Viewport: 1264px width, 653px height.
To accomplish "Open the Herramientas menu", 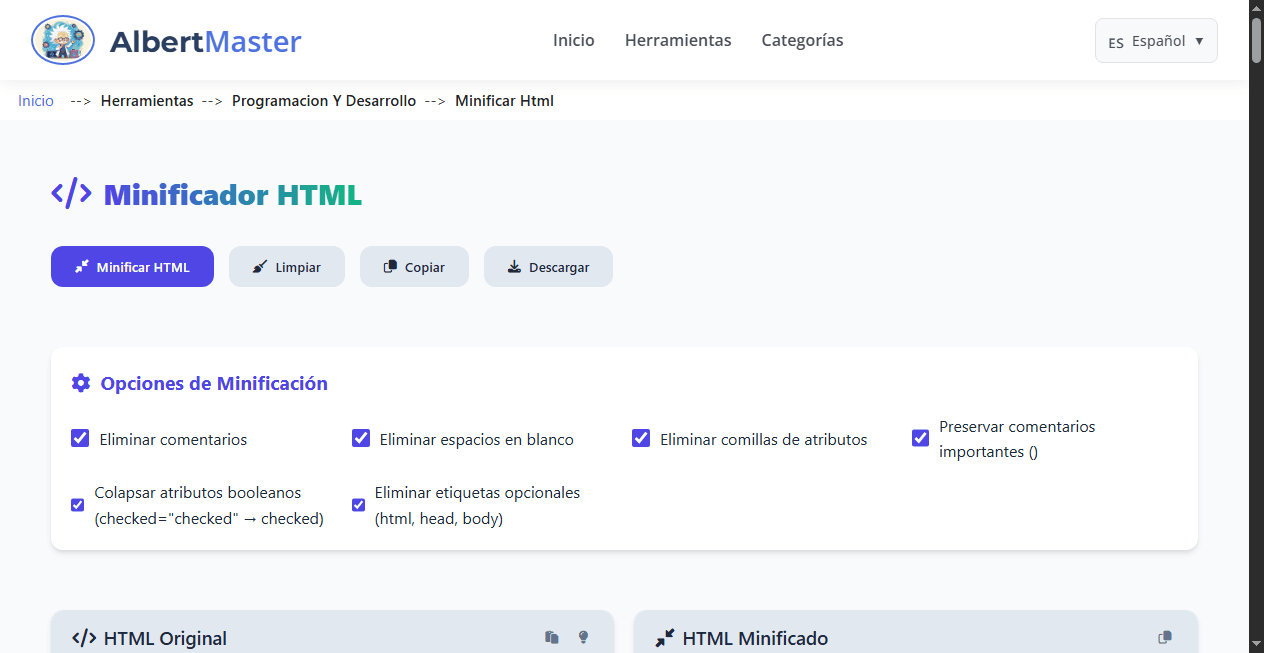I will tap(678, 40).
